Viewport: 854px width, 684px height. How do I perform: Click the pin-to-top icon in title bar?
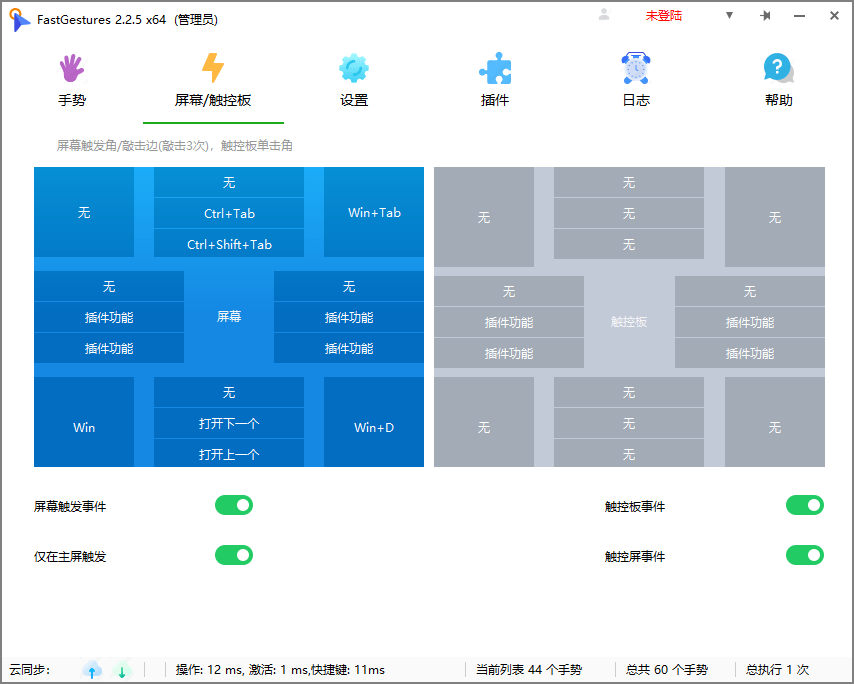(x=764, y=16)
